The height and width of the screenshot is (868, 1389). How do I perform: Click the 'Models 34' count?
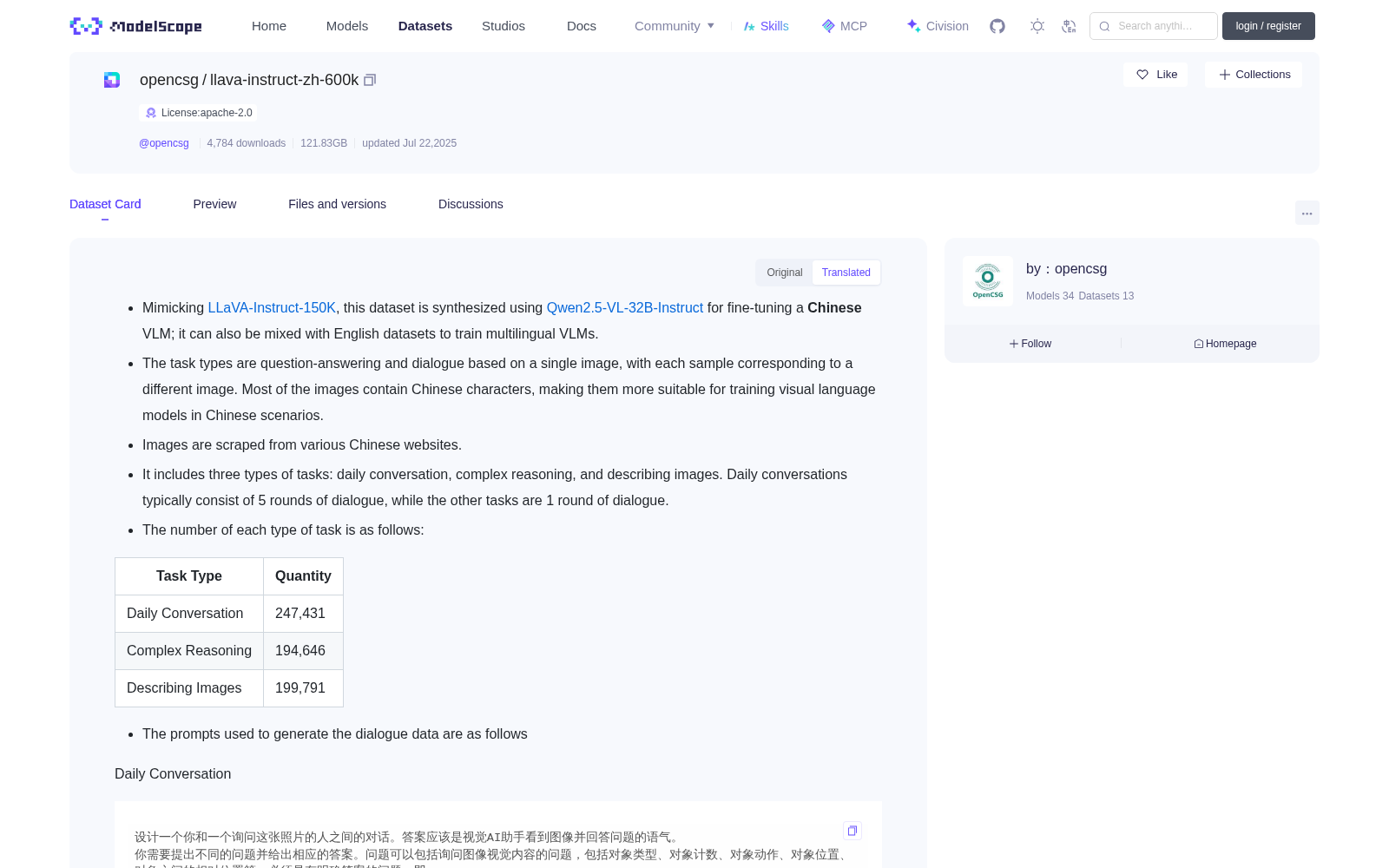coord(1050,296)
